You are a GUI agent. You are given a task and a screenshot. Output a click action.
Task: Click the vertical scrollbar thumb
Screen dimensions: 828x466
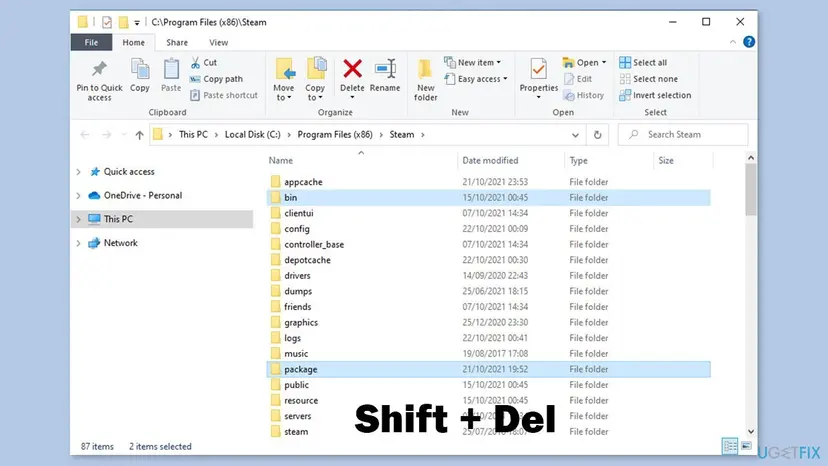tap(751, 189)
